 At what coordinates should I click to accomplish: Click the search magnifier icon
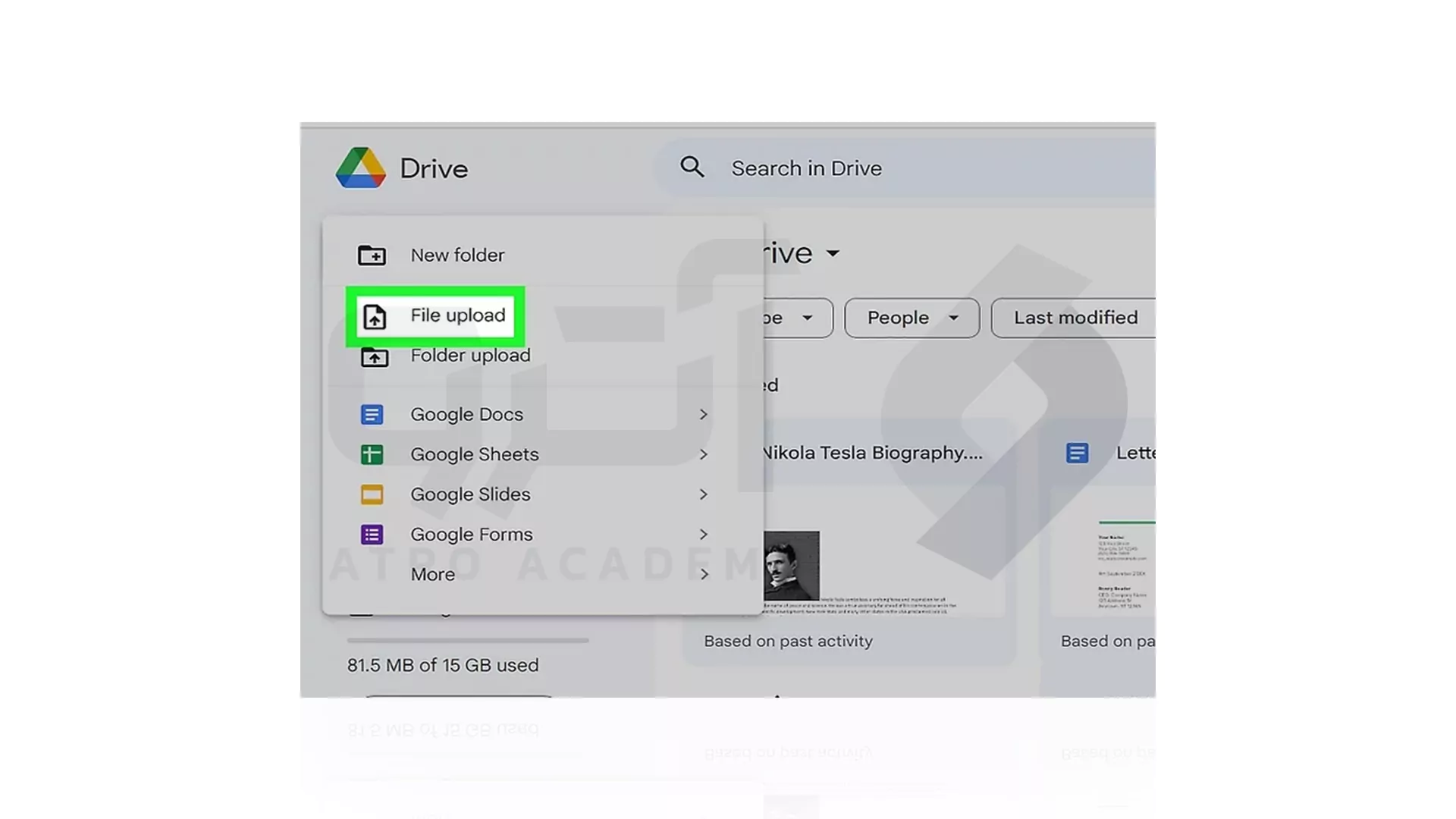pos(692,167)
